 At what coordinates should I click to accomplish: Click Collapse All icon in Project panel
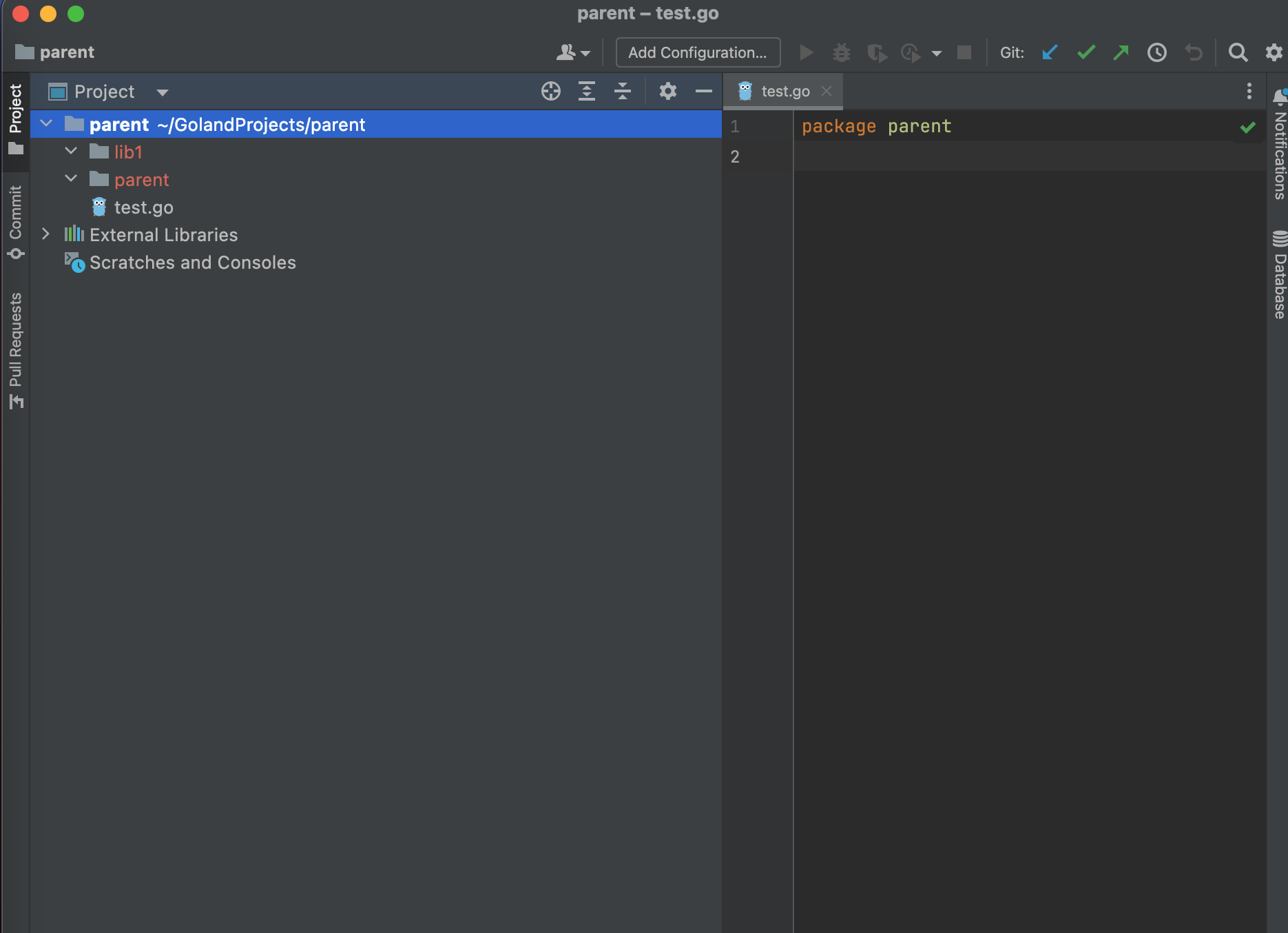(623, 91)
